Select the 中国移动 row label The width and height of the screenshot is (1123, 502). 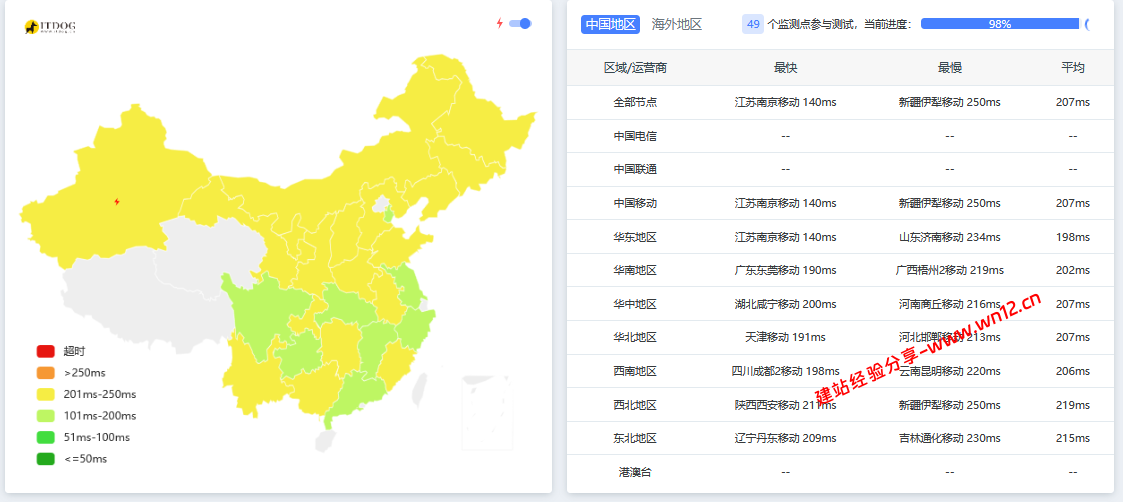click(635, 203)
